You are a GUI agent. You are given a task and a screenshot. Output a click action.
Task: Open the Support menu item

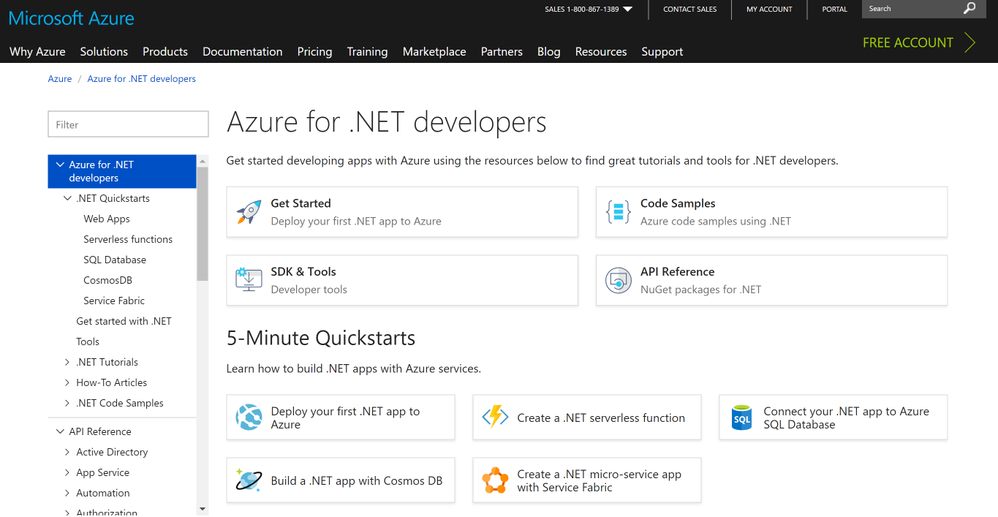662,52
